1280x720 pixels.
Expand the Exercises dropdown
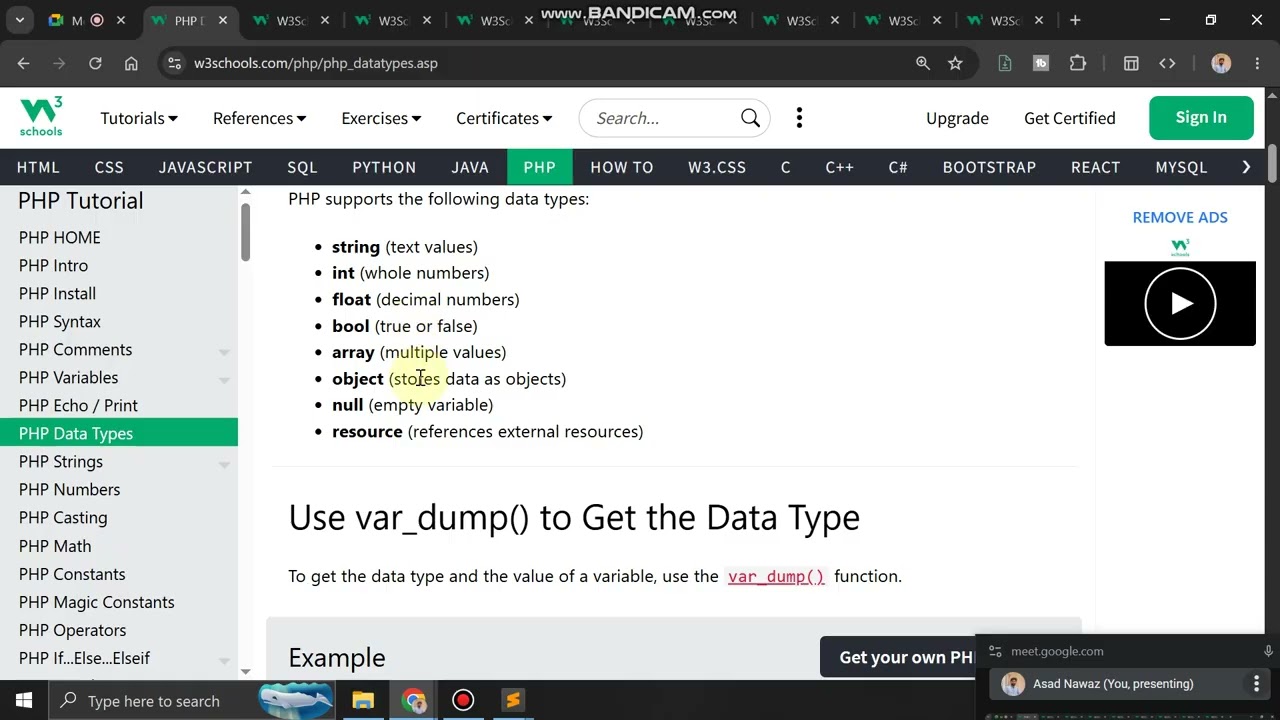point(381,118)
